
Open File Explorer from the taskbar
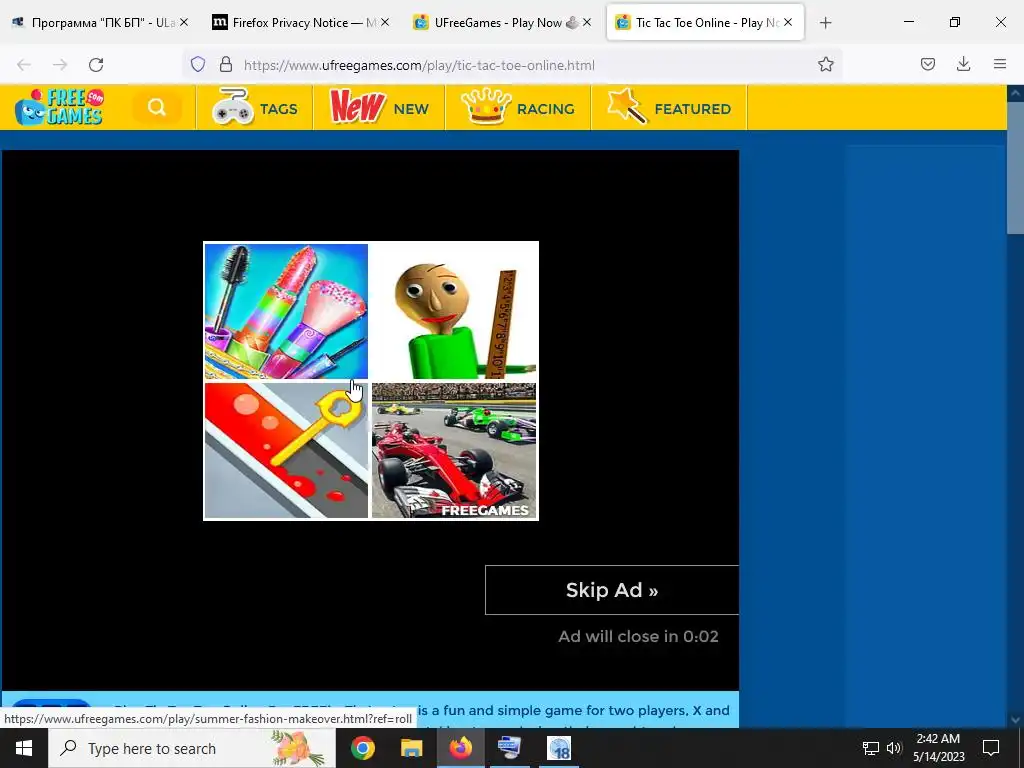pos(411,748)
